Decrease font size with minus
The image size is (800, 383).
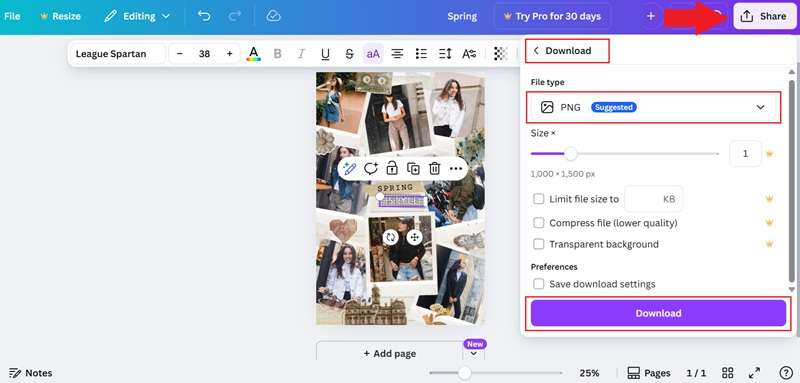click(180, 54)
